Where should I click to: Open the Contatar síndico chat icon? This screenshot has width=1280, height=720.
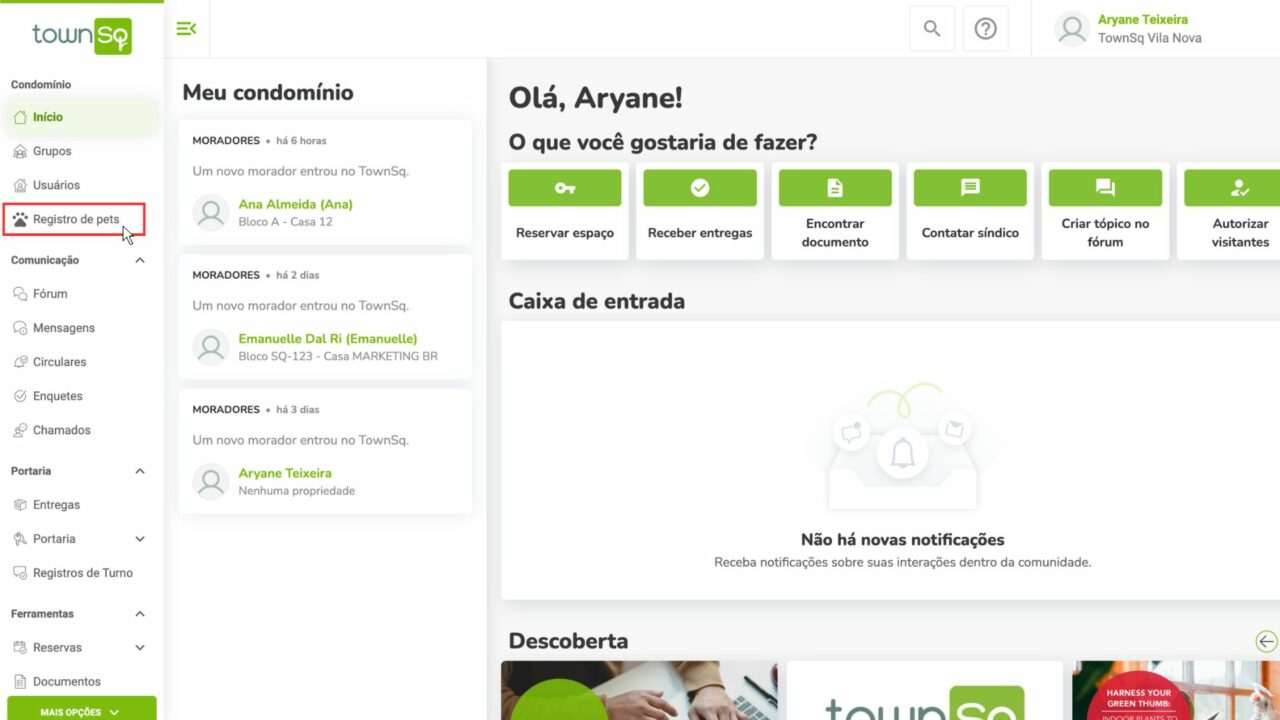click(x=969, y=187)
